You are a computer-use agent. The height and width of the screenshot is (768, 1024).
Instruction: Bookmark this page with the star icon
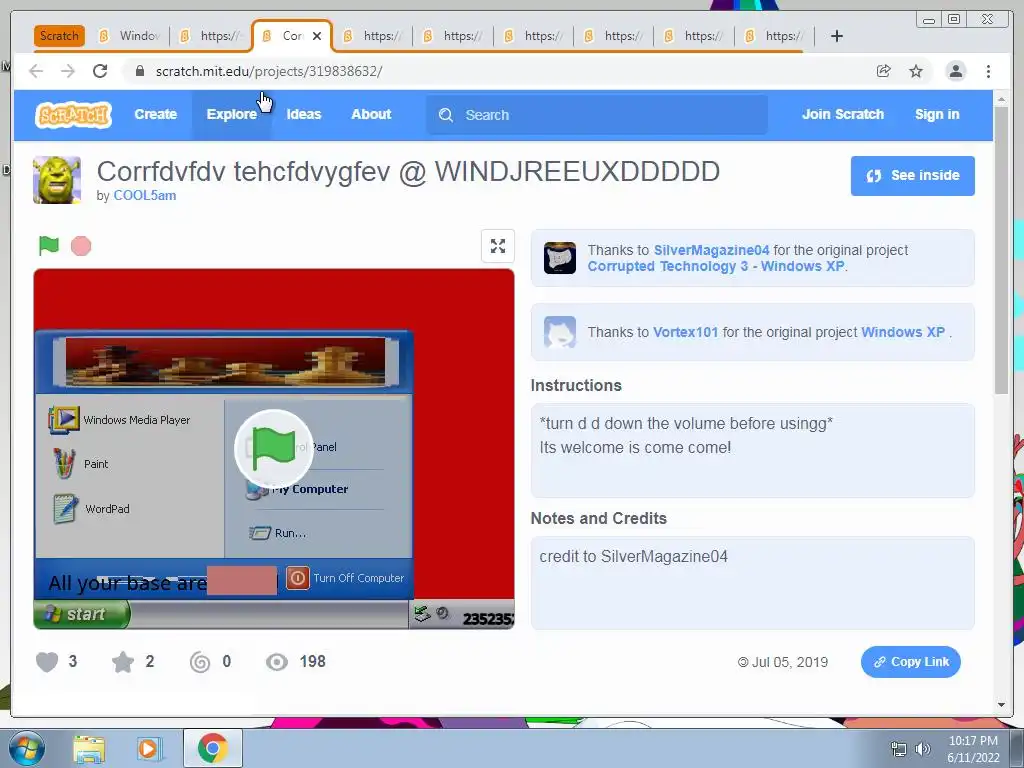pyautogui.click(x=916, y=71)
